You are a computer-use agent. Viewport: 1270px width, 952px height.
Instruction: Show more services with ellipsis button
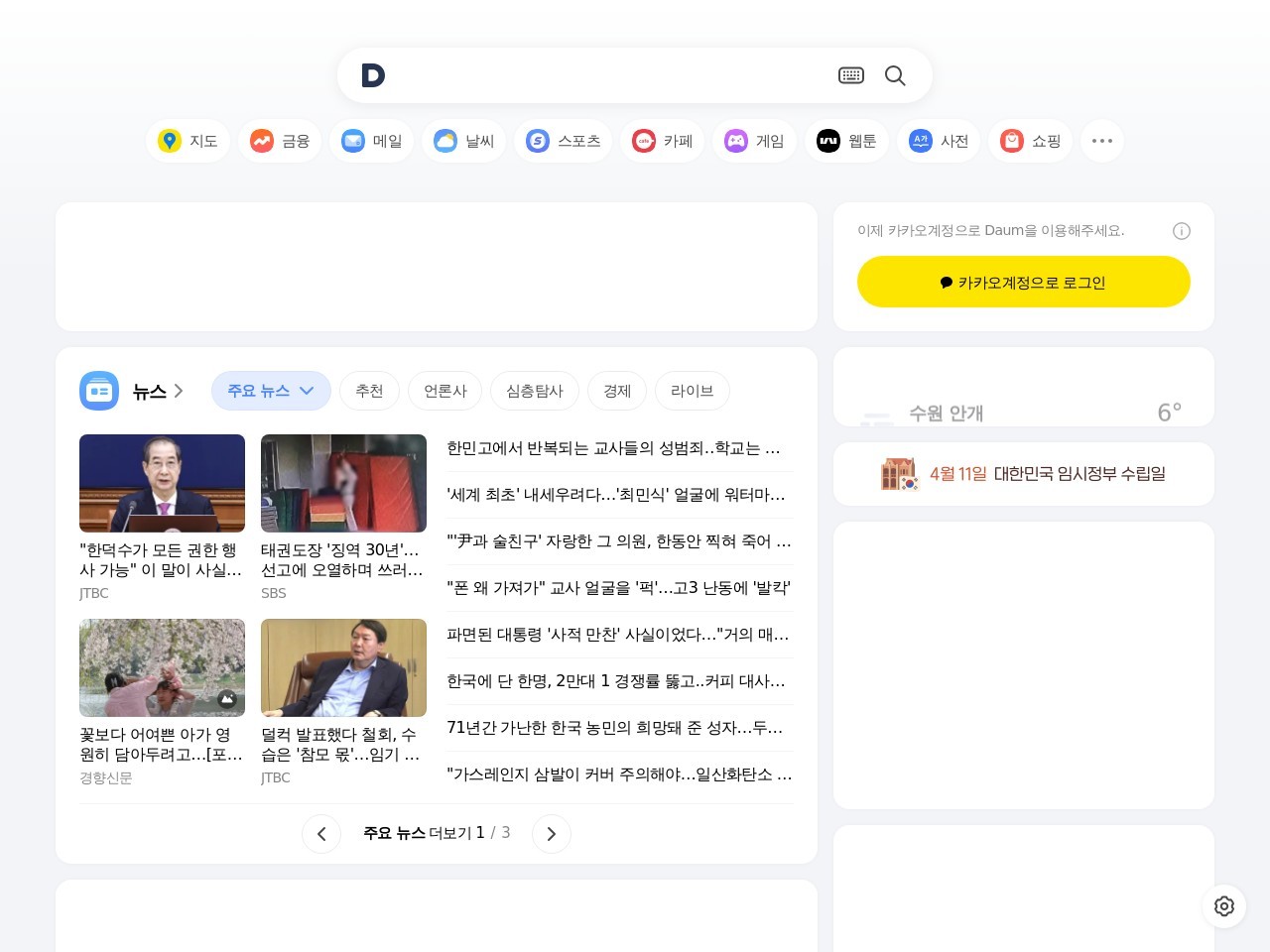(1102, 141)
